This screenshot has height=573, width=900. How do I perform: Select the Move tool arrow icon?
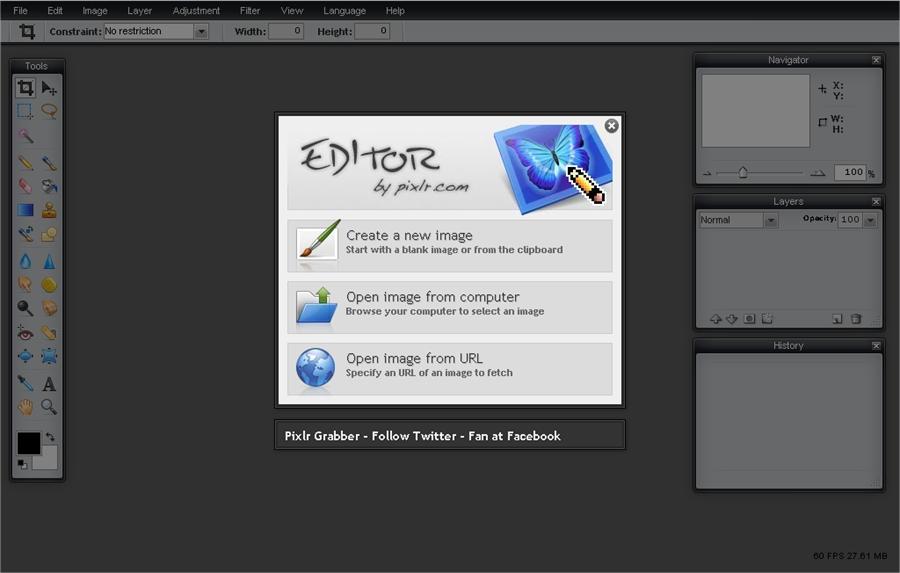[x=49, y=88]
